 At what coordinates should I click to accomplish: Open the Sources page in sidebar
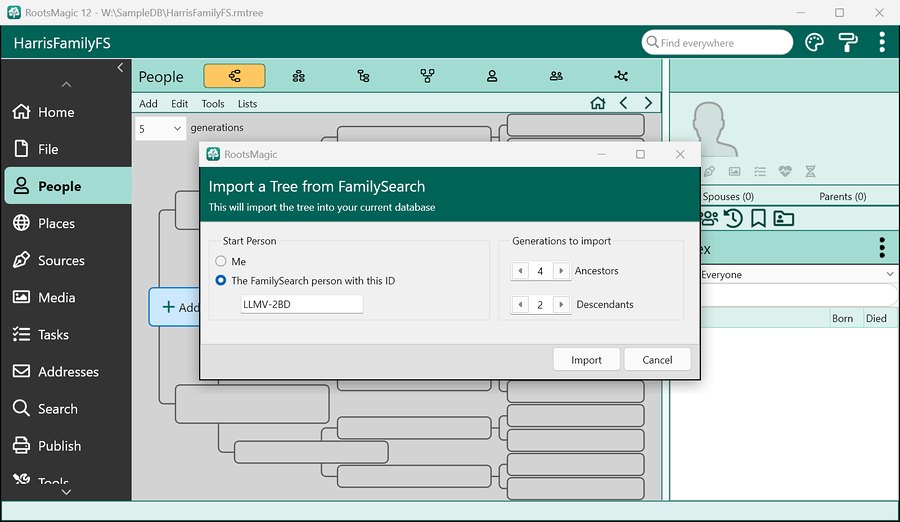coord(68,260)
